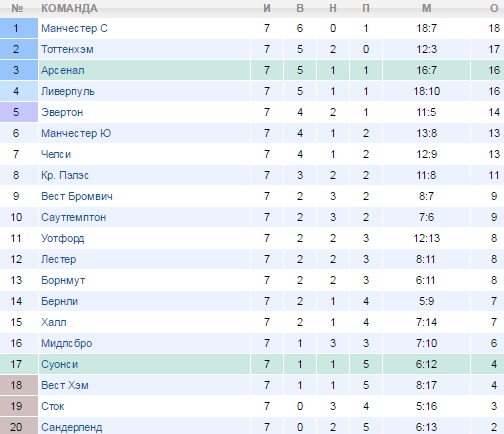504x434 pixels.
Task: Click the position 1 blue rank cell
Action: click(19, 28)
